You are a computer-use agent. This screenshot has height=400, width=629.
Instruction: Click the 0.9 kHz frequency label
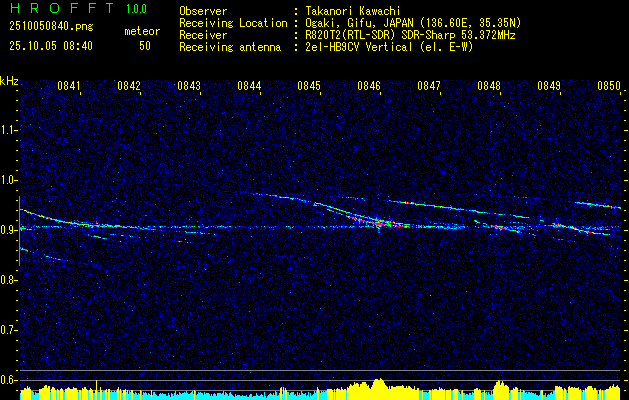(x=9, y=230)
